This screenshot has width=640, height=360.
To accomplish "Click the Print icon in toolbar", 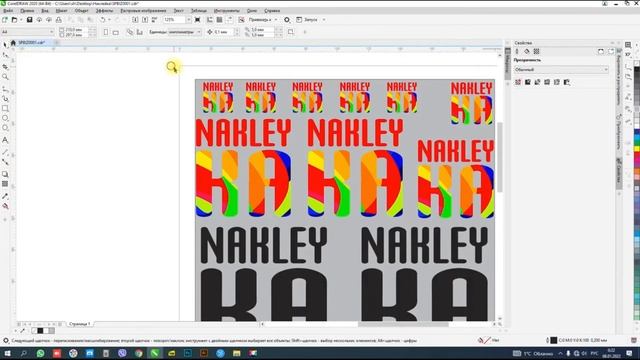I will [x=58, y=20].
